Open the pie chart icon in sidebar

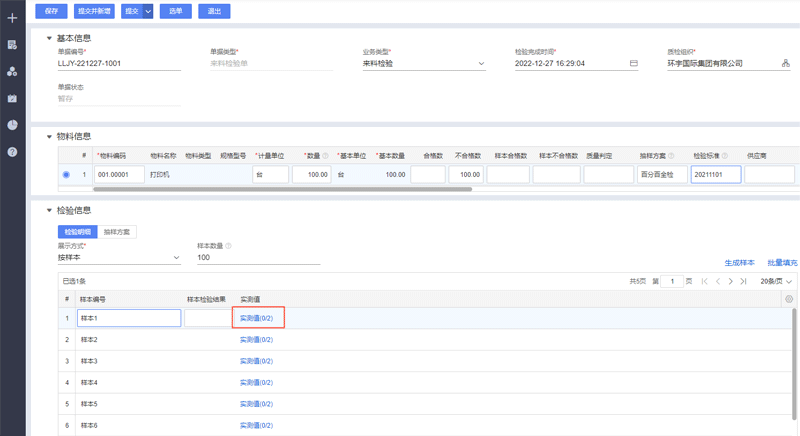point(12,125)
